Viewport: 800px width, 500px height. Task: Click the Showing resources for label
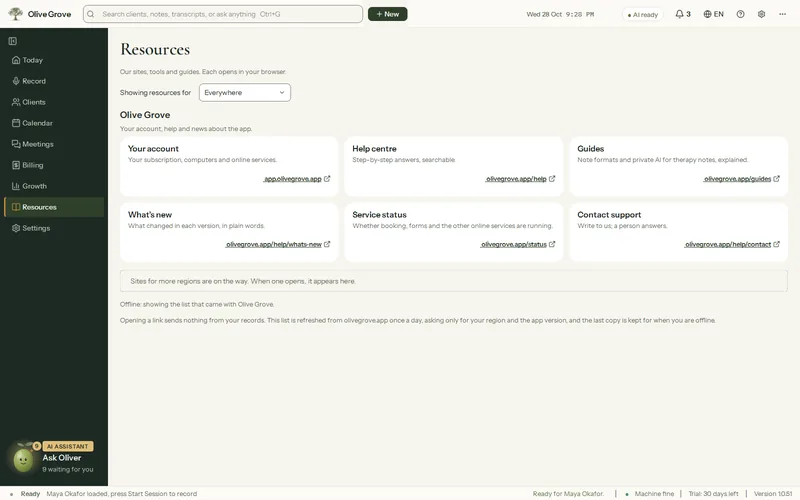point(156,92)
